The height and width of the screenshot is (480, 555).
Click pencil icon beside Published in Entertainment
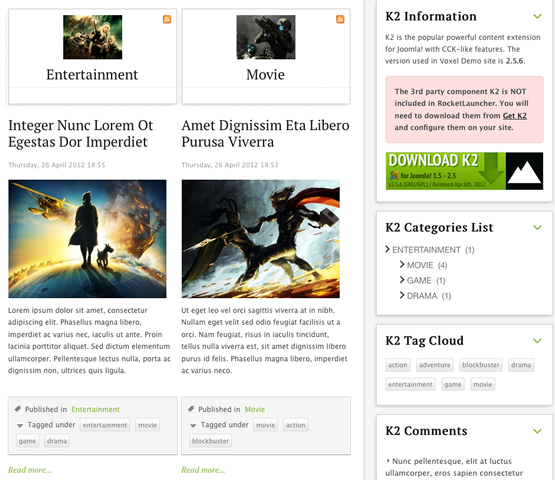pos(18,409)
